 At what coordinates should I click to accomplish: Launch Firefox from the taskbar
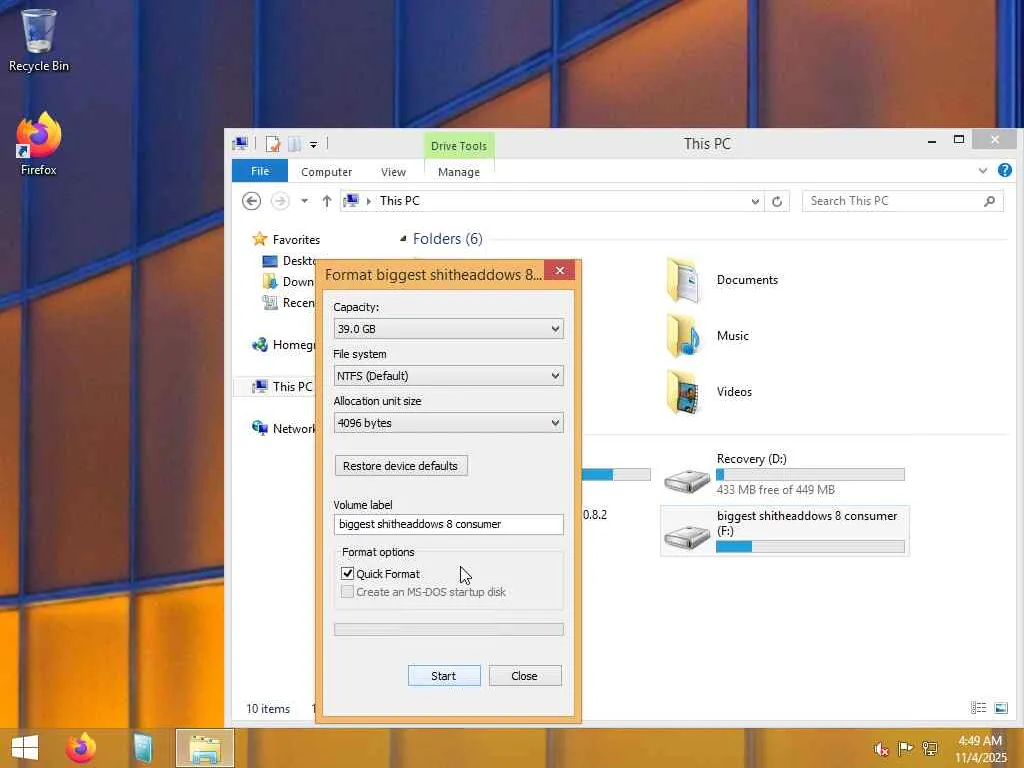(81, 748)
